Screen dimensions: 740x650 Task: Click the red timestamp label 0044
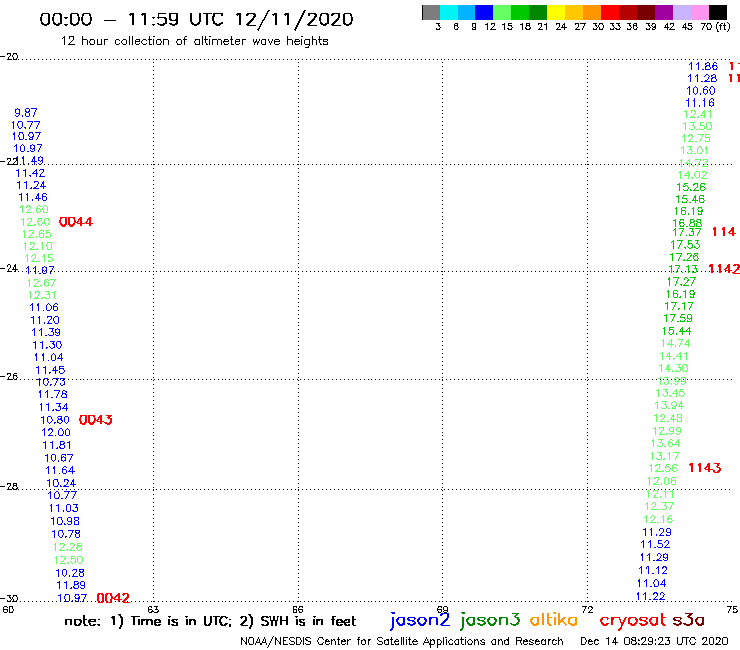[x=76, y=222]
